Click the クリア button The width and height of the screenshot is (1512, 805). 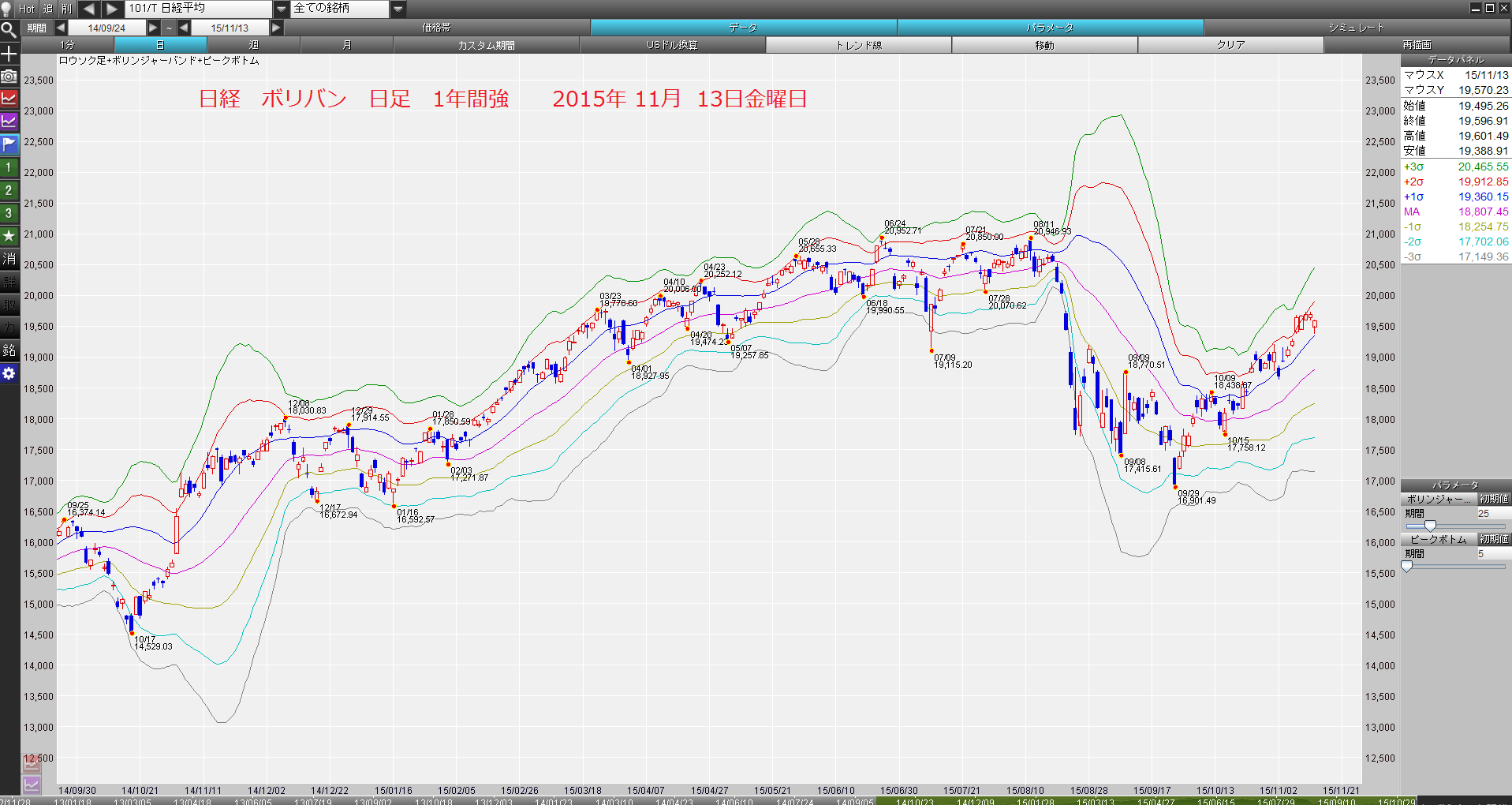tap(1230, 45)
